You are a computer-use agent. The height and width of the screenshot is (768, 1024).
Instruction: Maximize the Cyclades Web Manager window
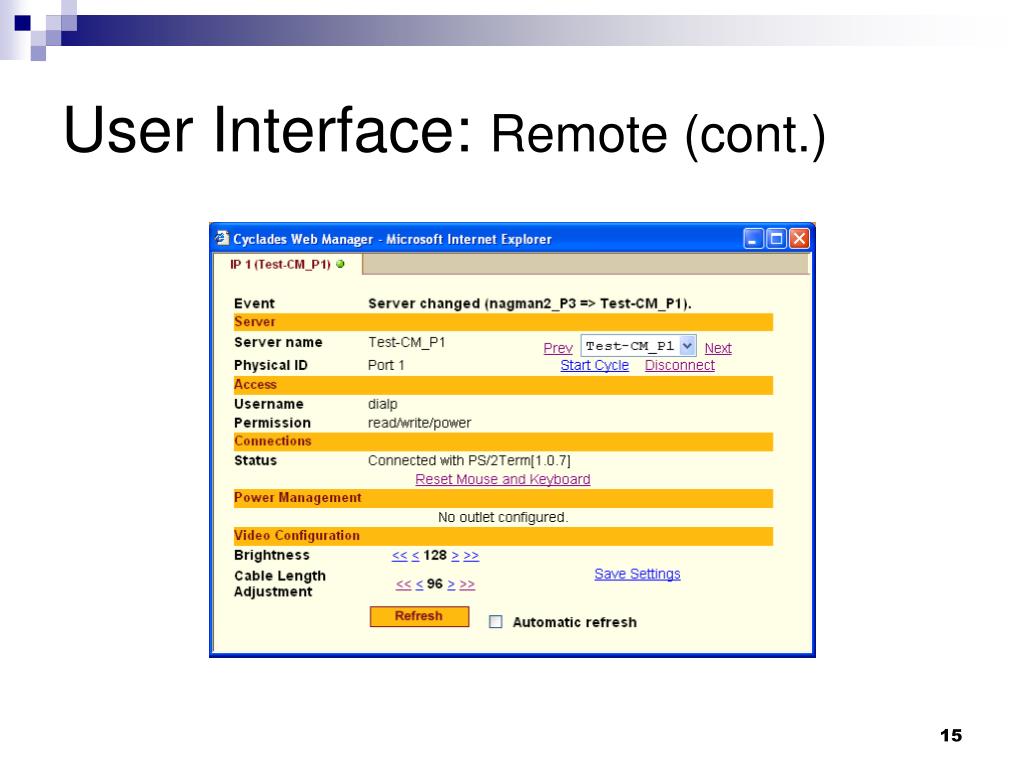776,239
